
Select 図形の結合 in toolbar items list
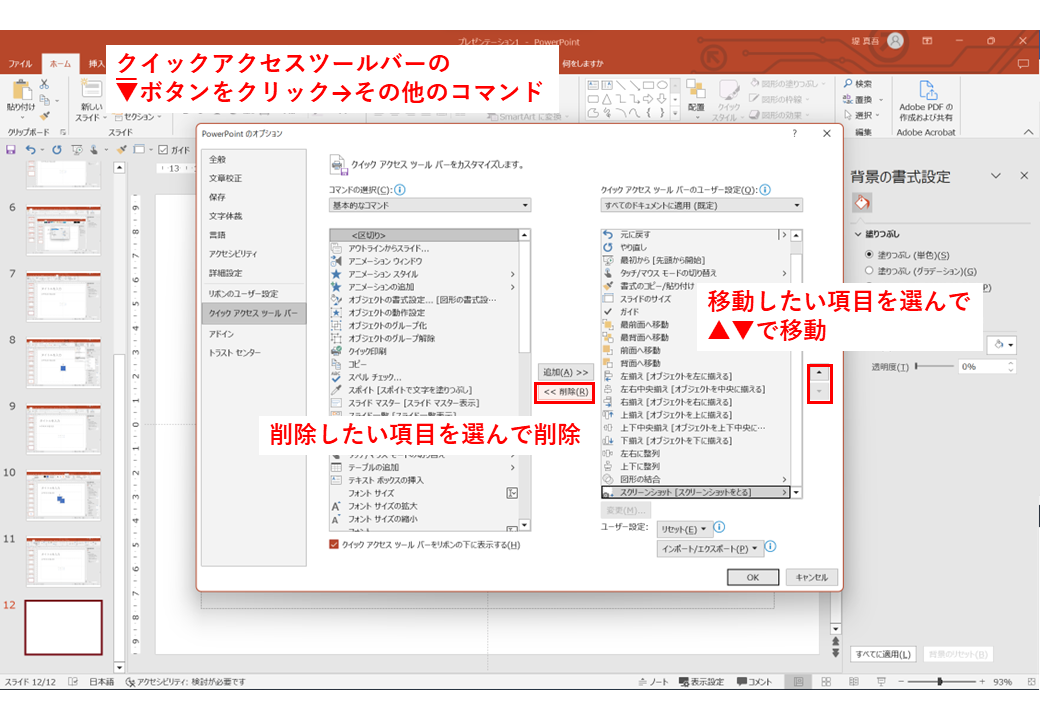(x=695, y=479)
